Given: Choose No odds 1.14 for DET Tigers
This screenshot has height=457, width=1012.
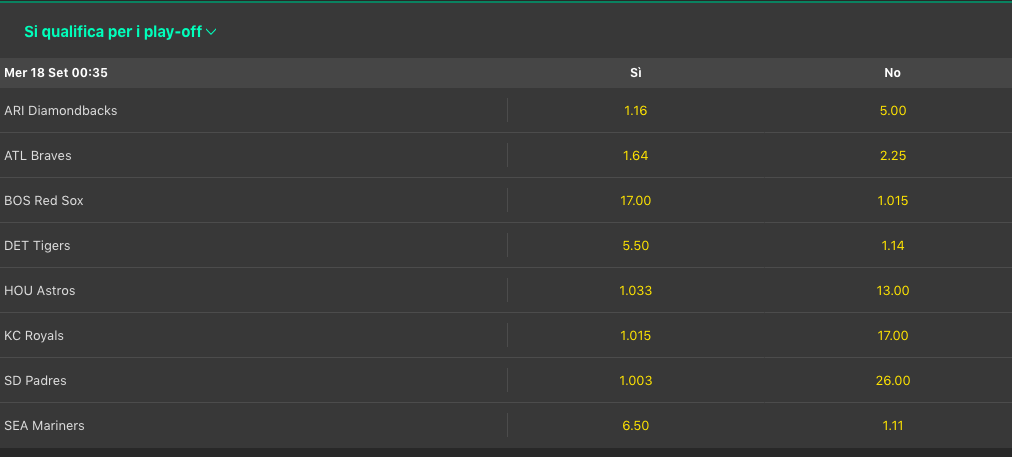Looking at the screenshot, I should pyautogui.click(x=892, y=245).
